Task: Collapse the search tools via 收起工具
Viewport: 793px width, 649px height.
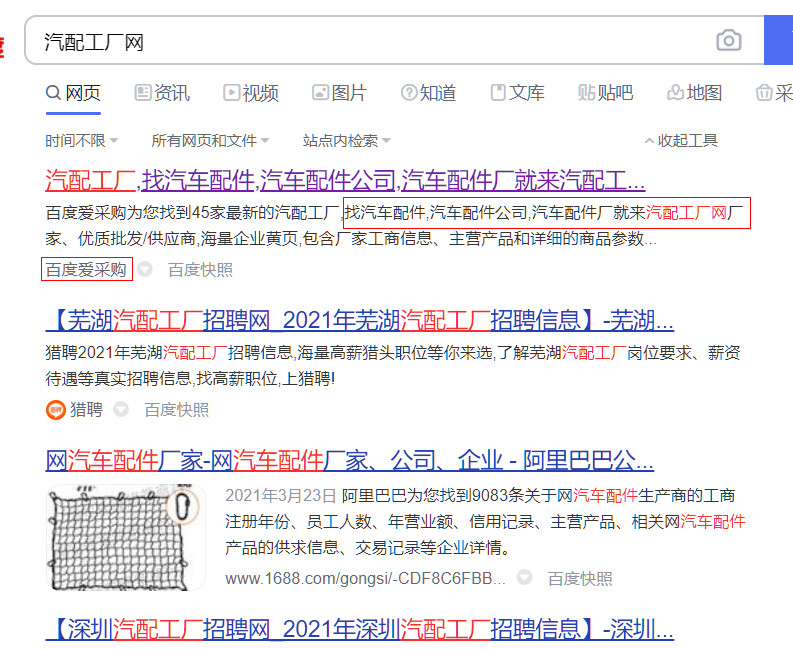Action: pyautogui.click(x=681, y=141)
